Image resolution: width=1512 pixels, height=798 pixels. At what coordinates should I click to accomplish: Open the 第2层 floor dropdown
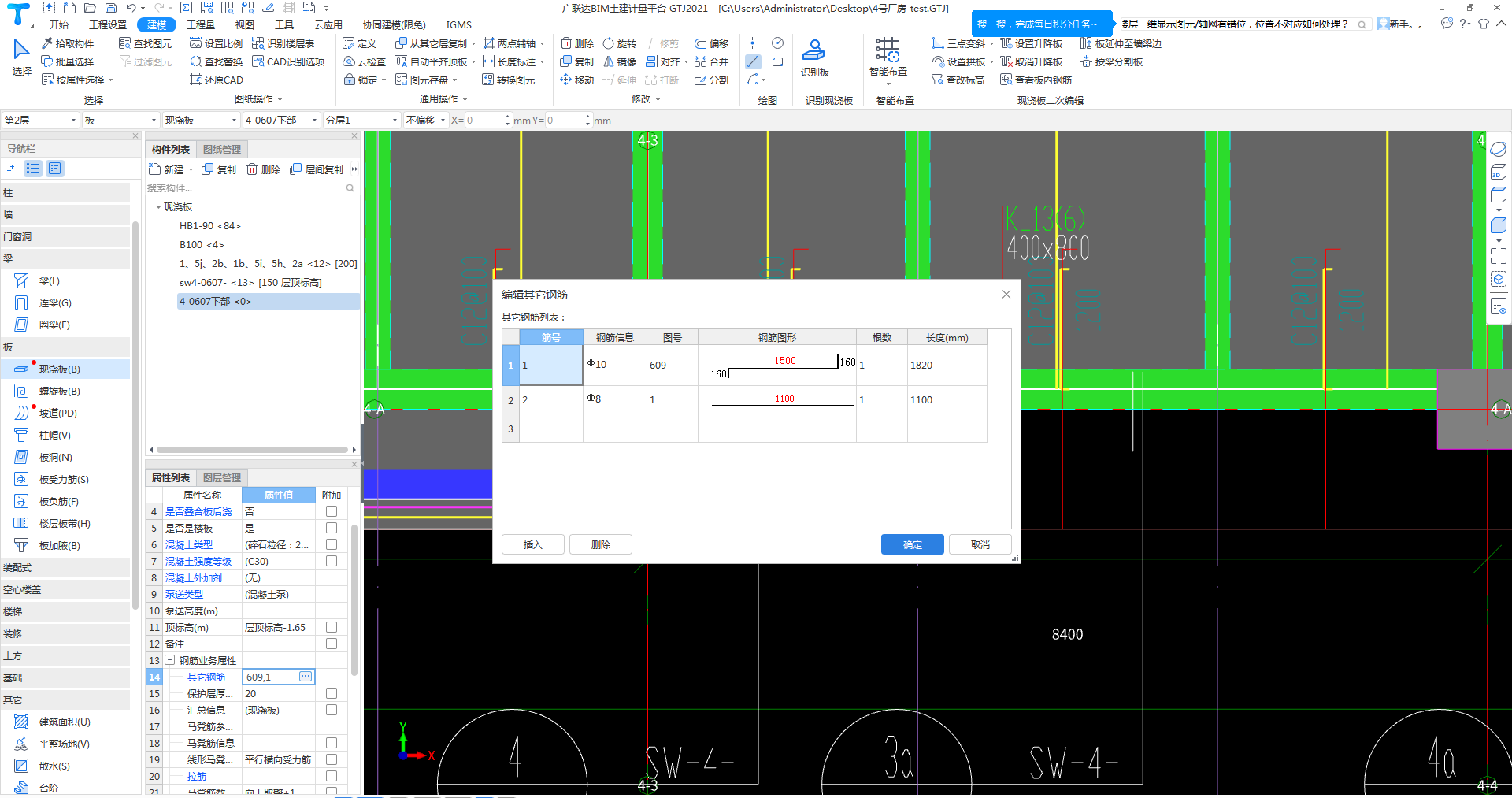click(40, 120)
